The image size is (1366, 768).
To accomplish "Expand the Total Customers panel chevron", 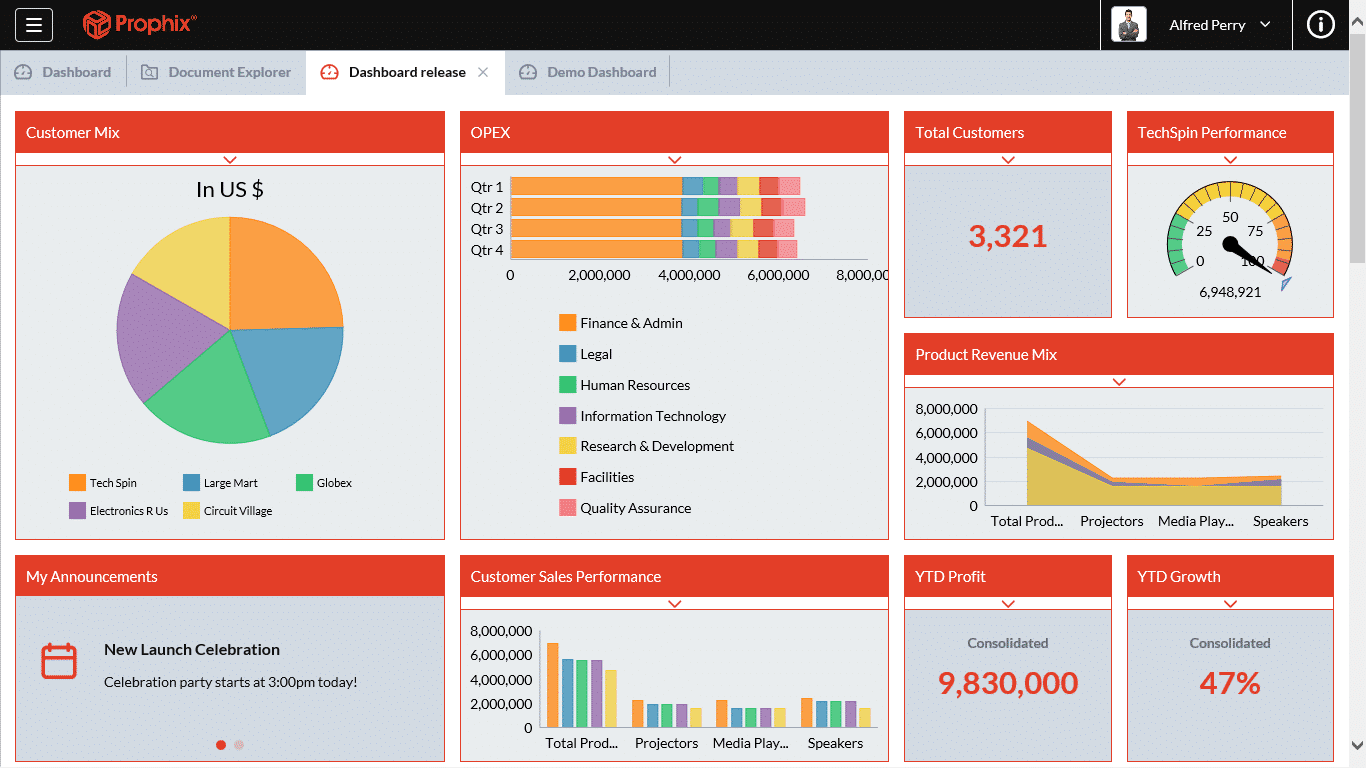I will click(1008, 159).
